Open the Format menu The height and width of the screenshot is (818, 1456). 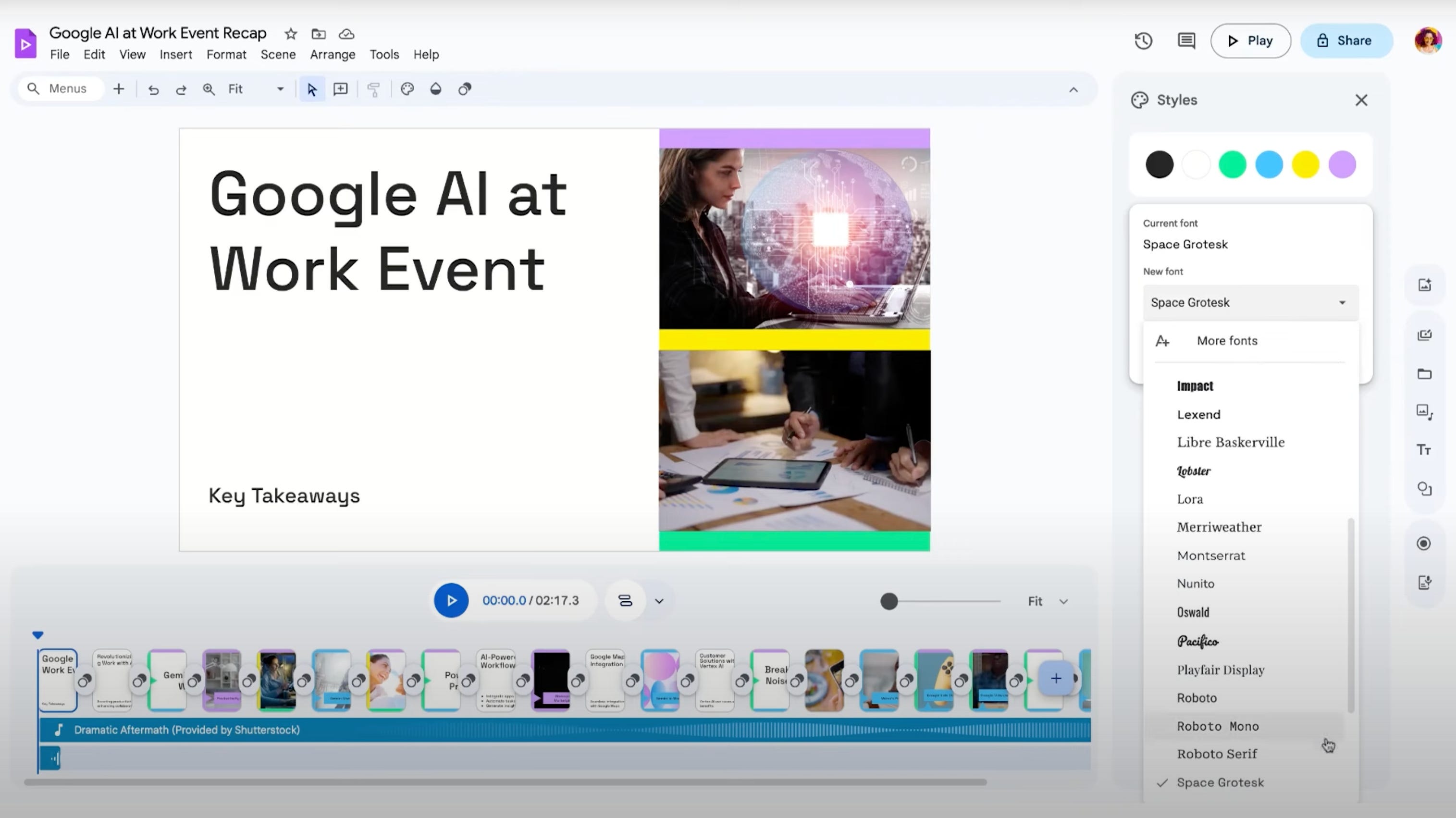click(x=226, y=55)
